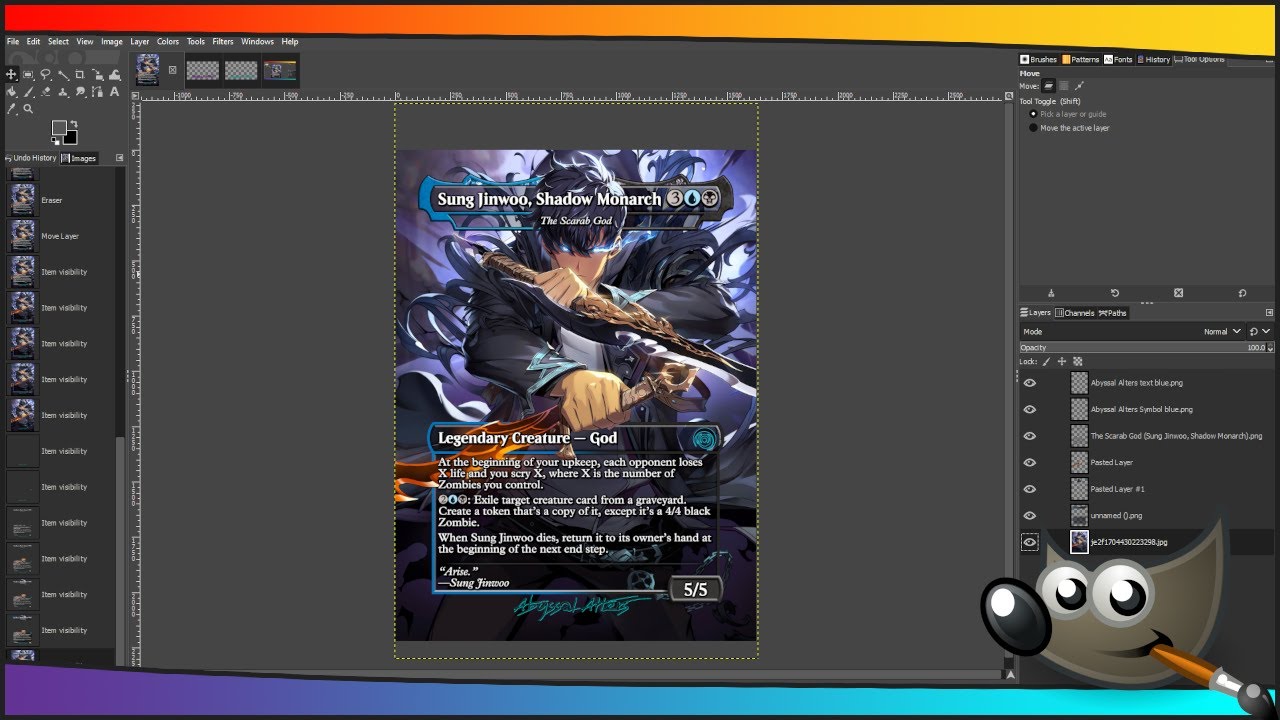Screen dimensions: 1280x720
Task: Hide the Abyssal Alters Symbol blue.png layer
Action: coord(1029,409)
